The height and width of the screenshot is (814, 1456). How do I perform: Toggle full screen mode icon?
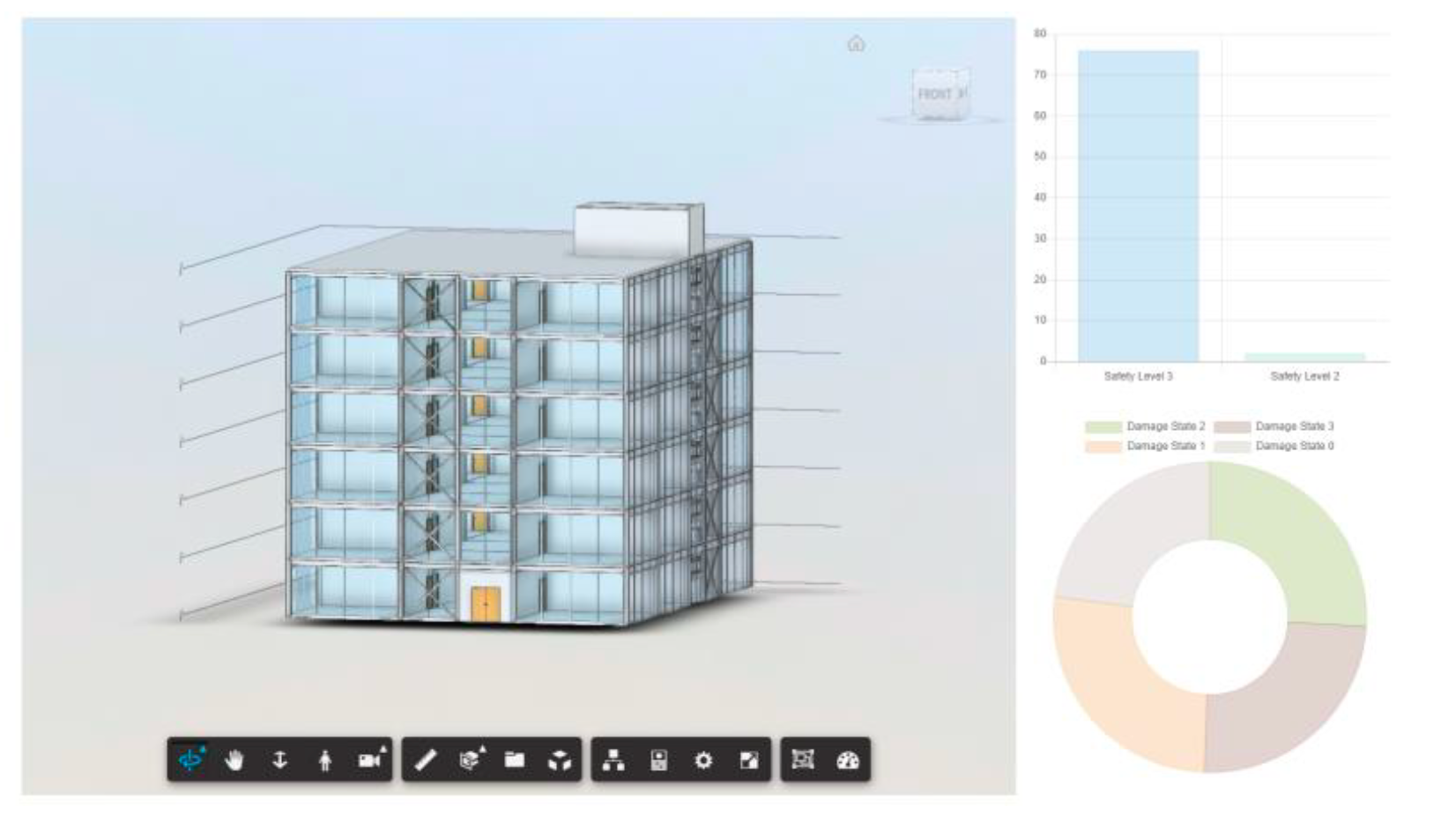click(x=748, y=759)
